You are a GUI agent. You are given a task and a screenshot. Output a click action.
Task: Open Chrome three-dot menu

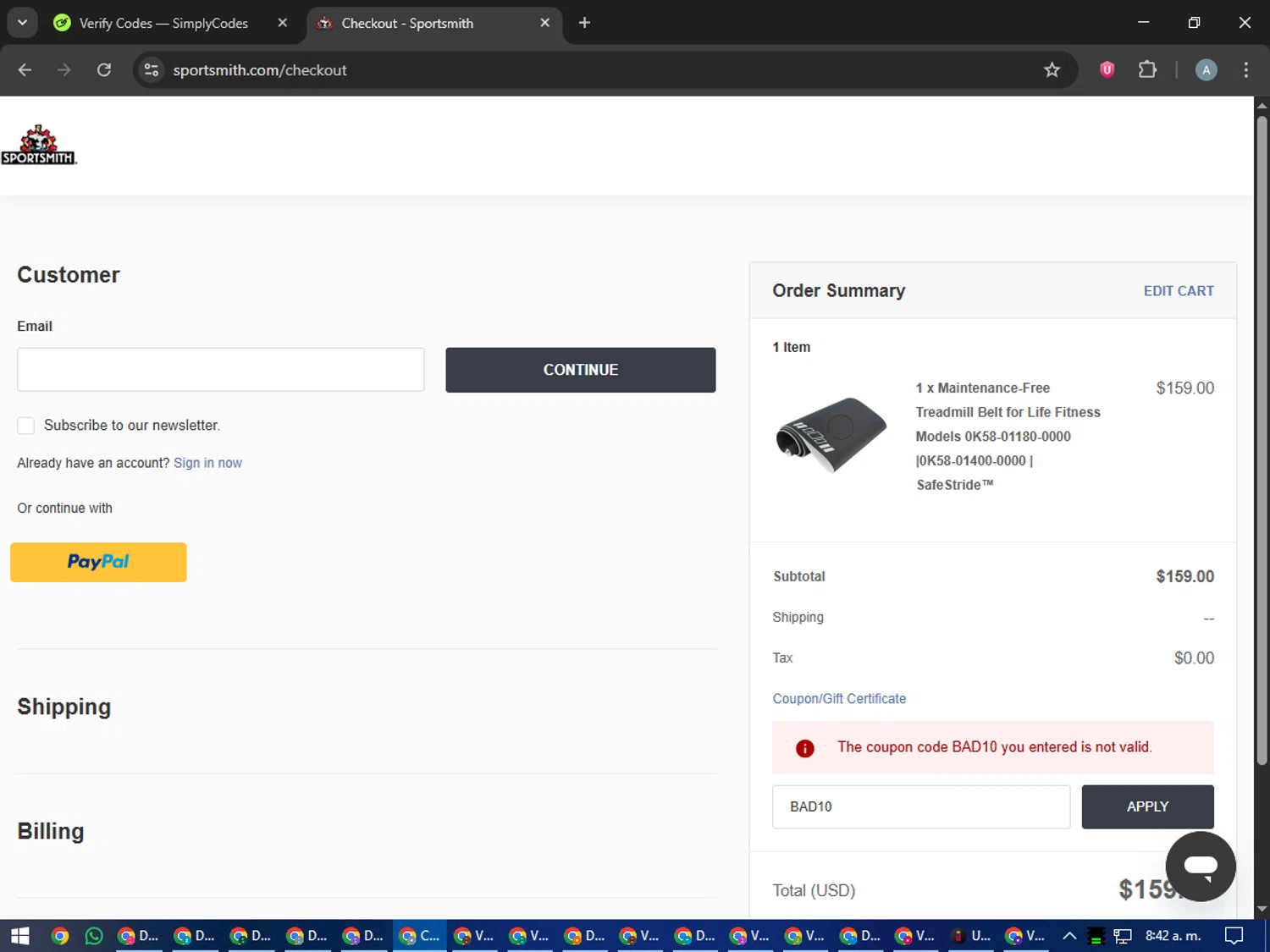1245,69
